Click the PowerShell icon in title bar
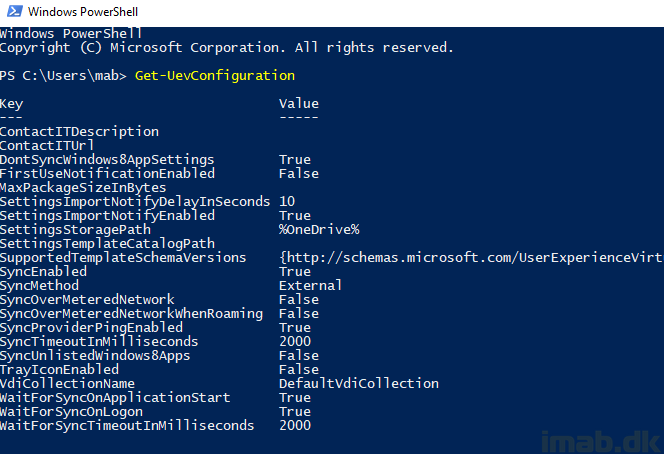Viewport: 664px width, 454px height. 14,11
